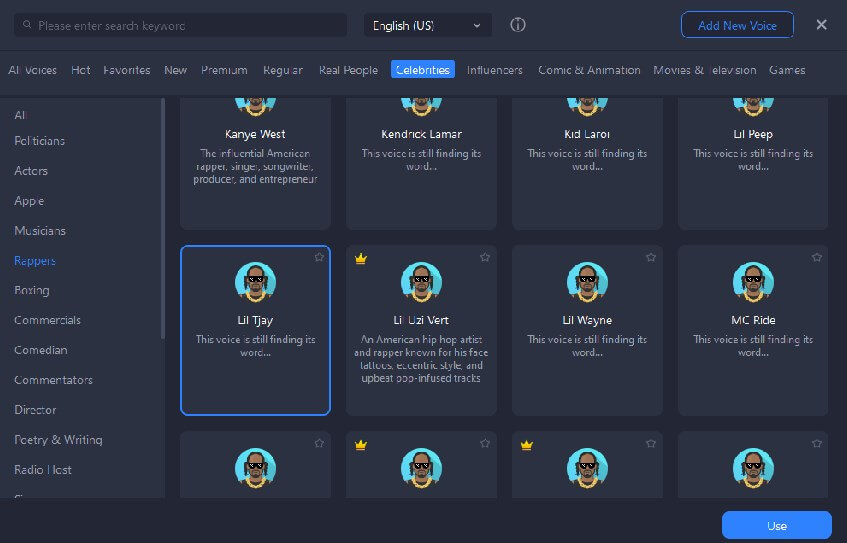Select the Rappers subcategory

pyautogui.click(x=35, y=260)
